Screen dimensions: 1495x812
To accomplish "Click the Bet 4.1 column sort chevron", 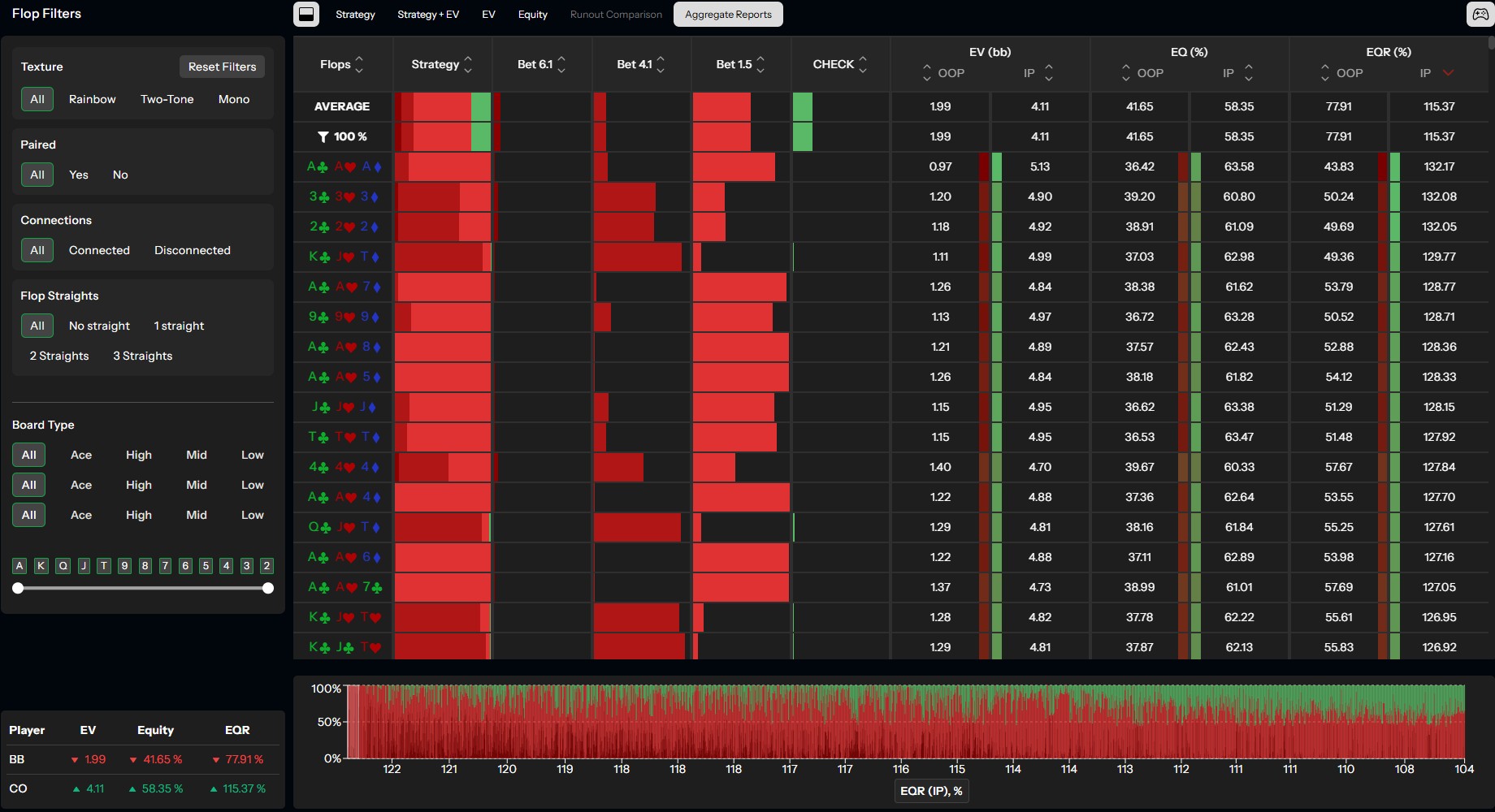I will (661, 64).
